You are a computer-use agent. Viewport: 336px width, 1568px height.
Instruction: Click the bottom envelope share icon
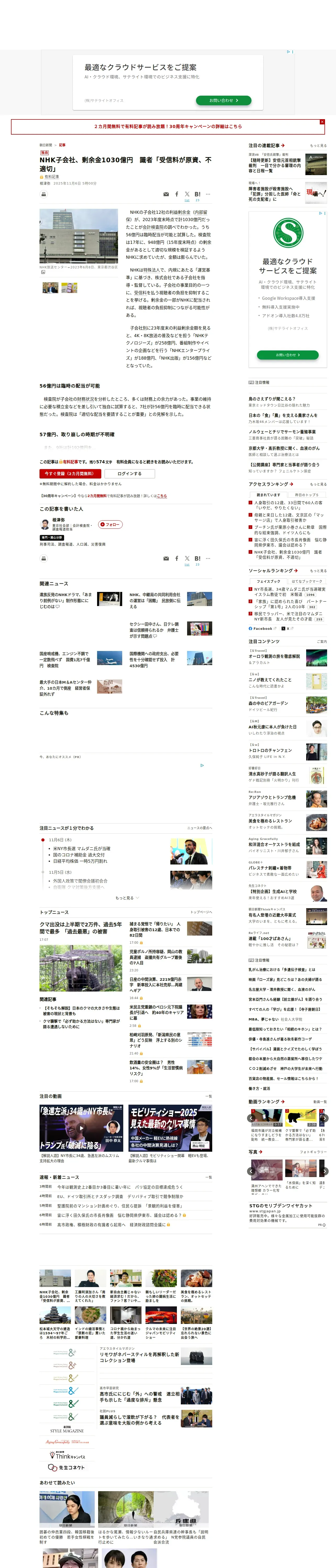[x=166, y=558]
